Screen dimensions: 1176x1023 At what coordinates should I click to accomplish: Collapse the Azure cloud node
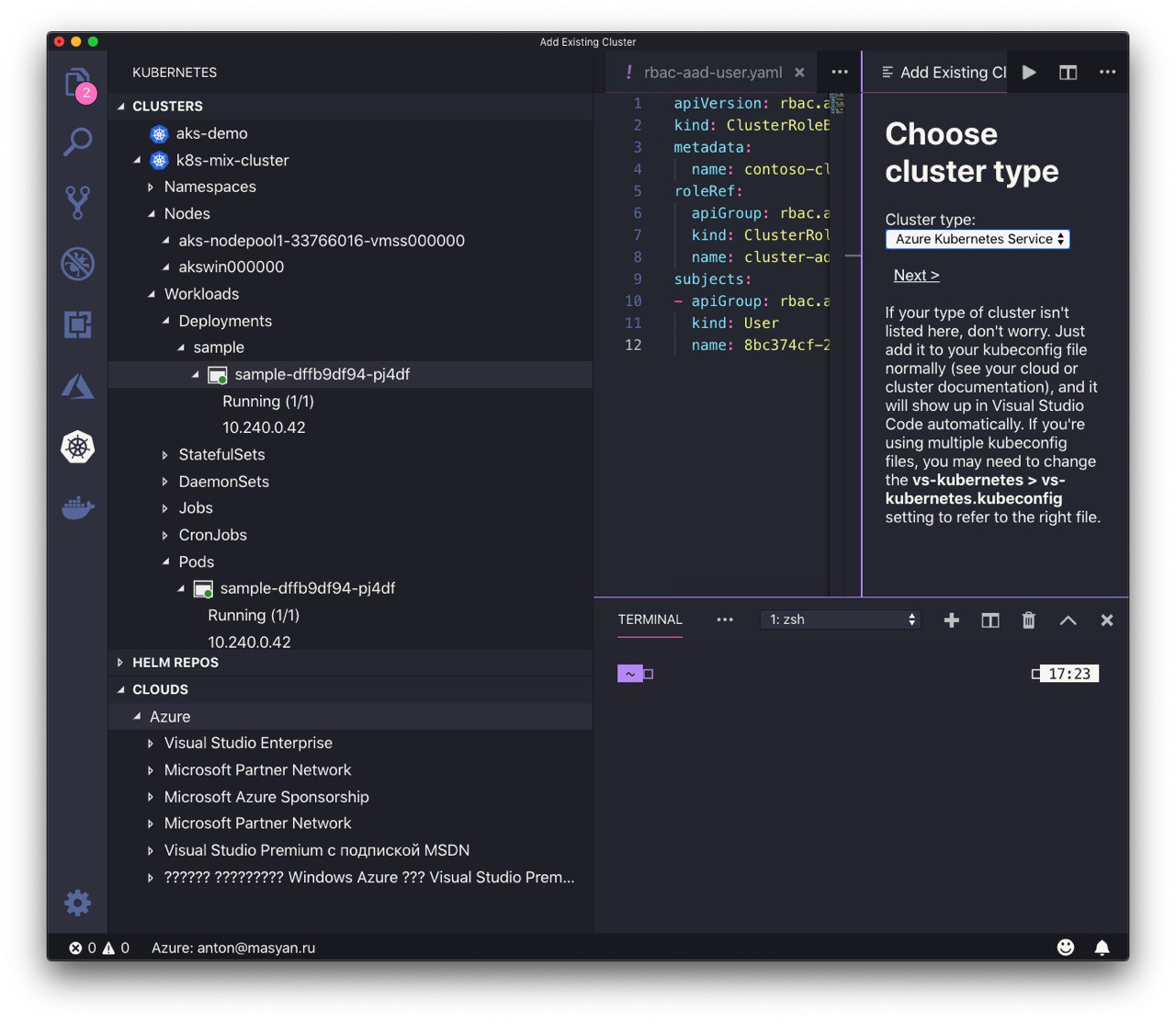(x=137, y=716)
